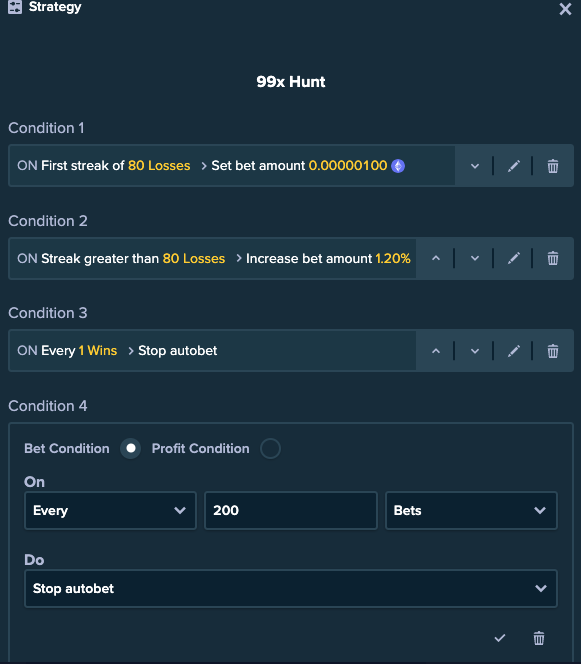Click the 200 value input field
The image size is (581, 664).
coord(290,510)
